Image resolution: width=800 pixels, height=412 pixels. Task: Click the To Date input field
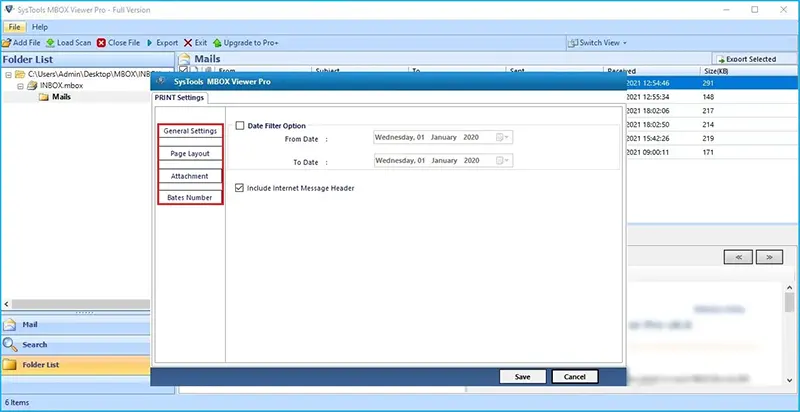point(443,161)
